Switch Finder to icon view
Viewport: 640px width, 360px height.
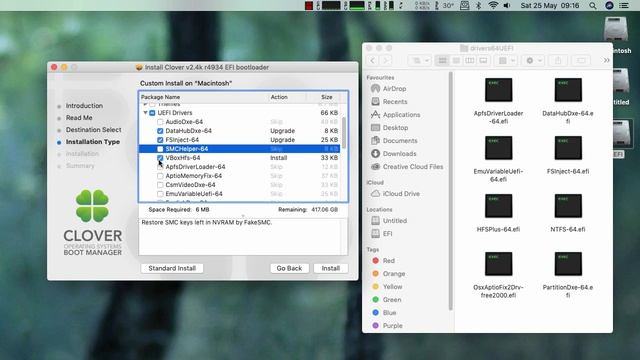coord(442,60)
